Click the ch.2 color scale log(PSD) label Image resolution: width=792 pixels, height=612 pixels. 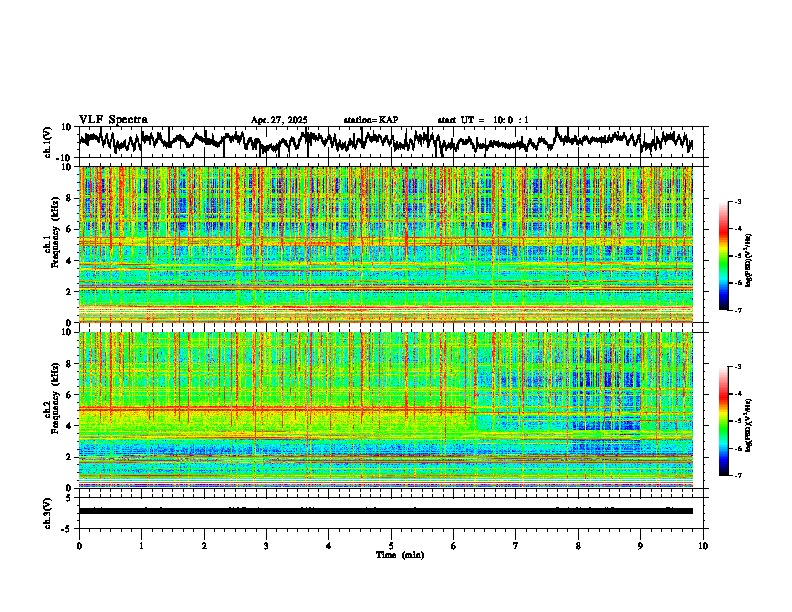coord(748,425)
